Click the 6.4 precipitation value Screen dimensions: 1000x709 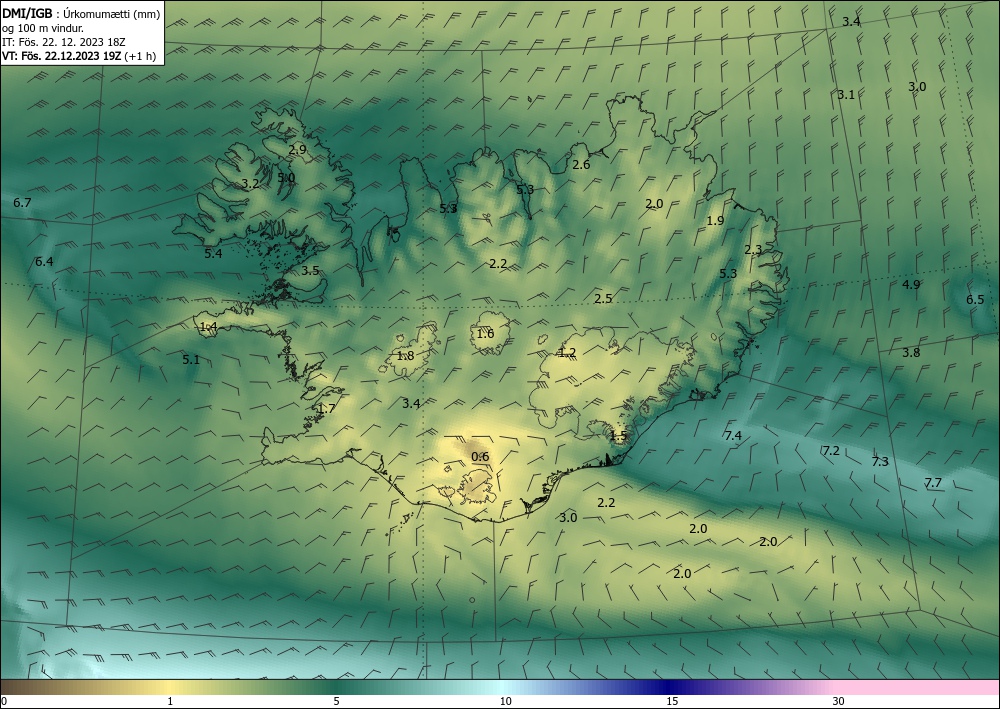[44, 261]
